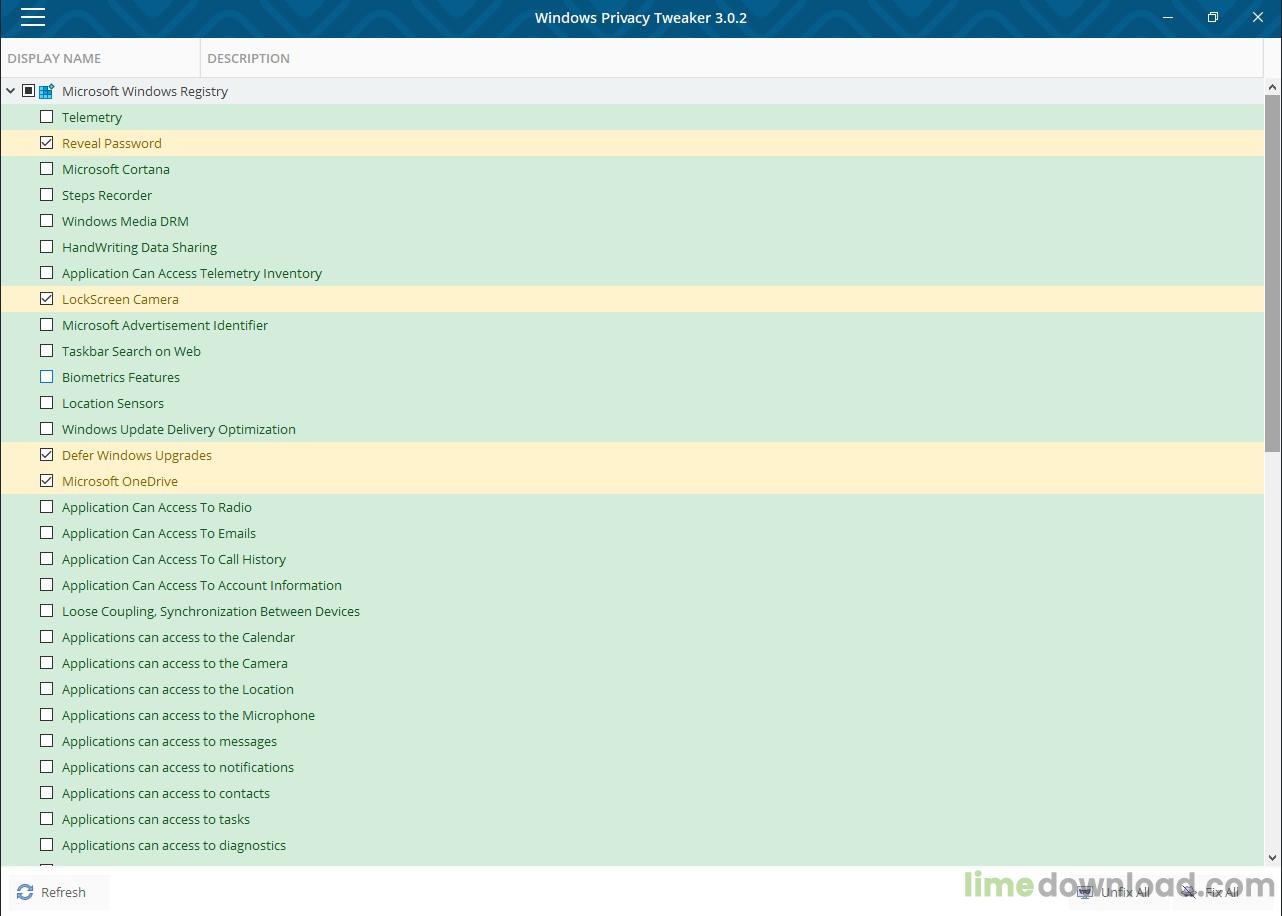Select the HandWriting Data Sharing row text
1282x916 pixels.
[139, 247]
